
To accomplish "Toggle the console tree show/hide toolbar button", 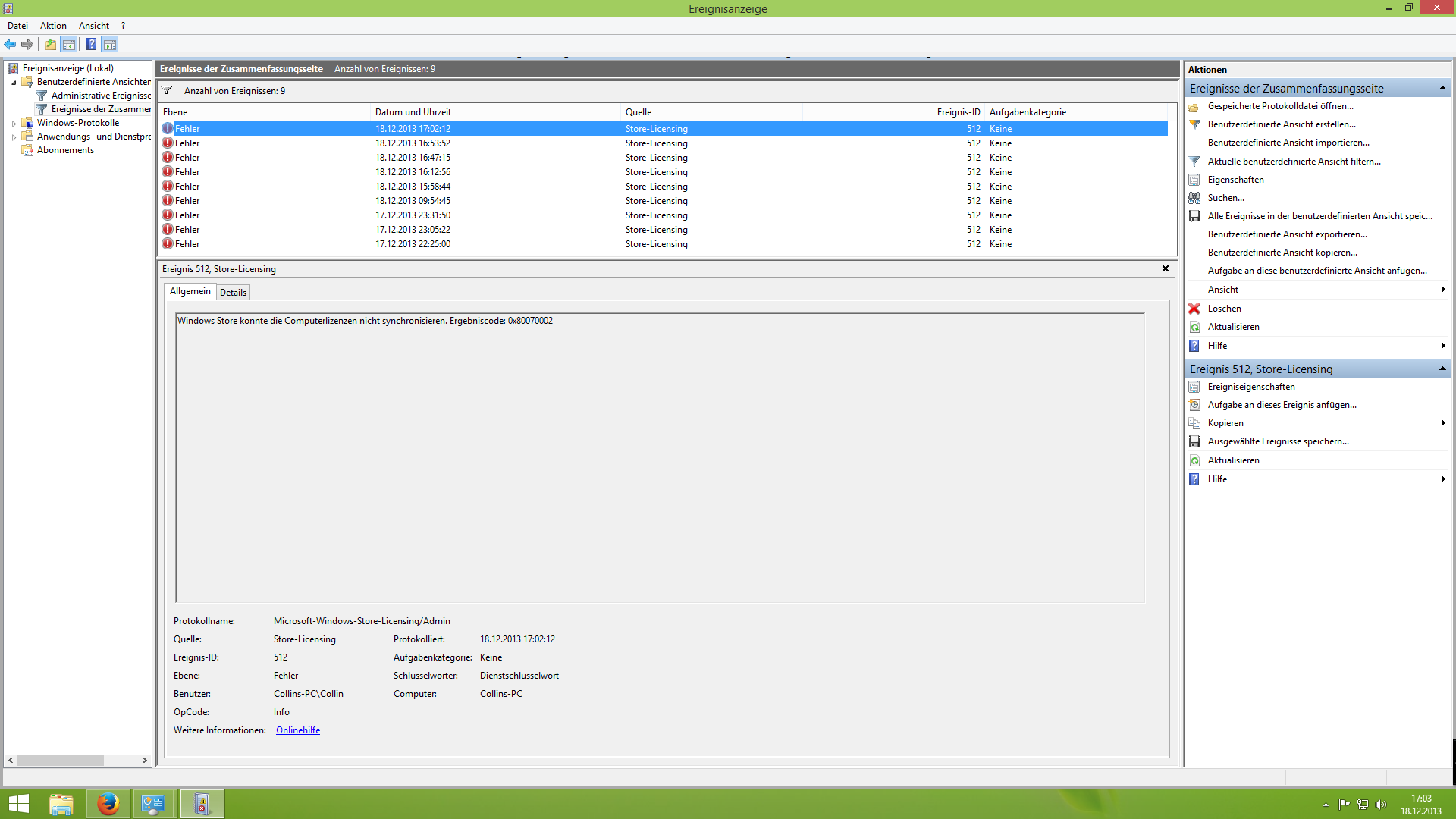I will tap(69, 44).
